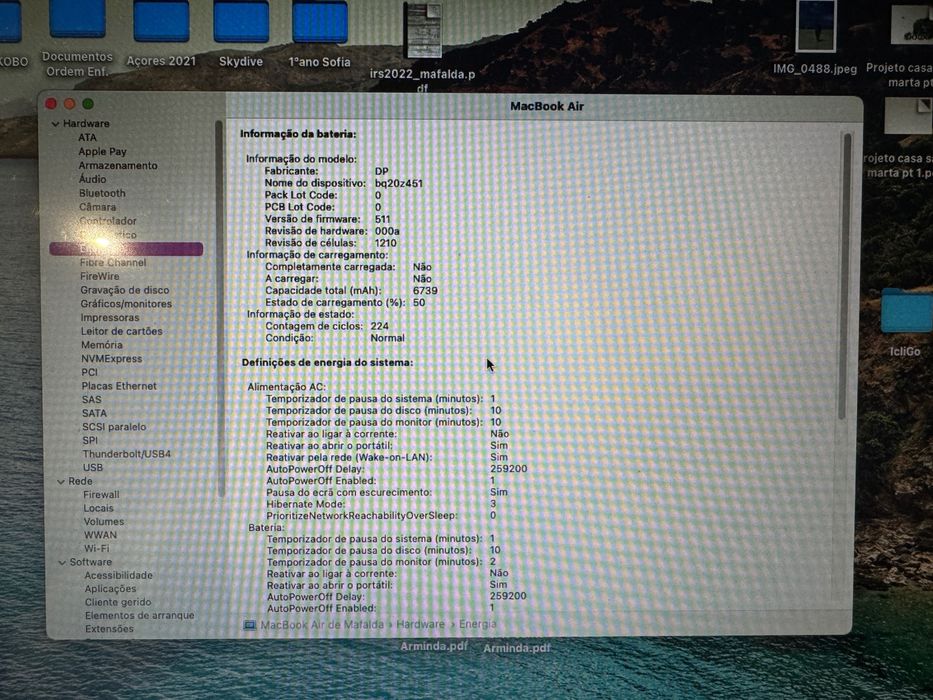The width and height of the screenshot is (933, 700).
Task: Click the Informação da bateria heading
Action: 298,135
